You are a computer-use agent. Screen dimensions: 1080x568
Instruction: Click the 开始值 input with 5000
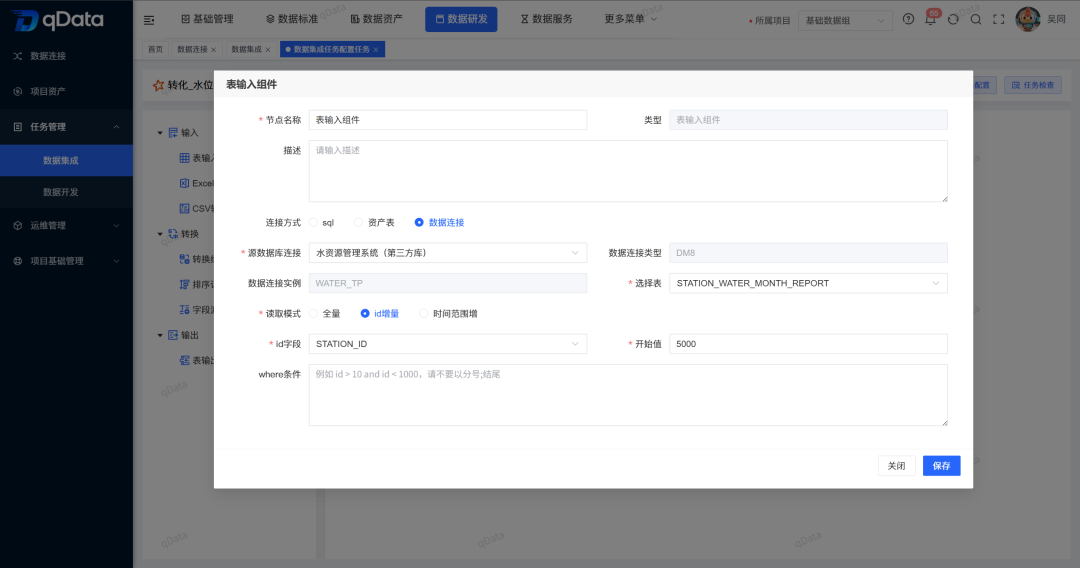[808, 344]
